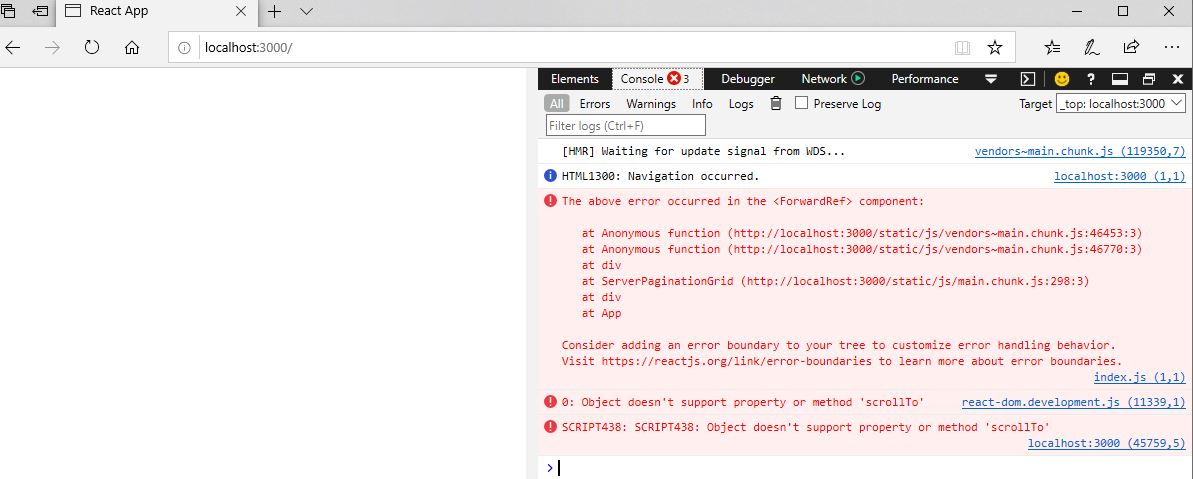This screenshot has width=1193, height=479.
Task: Focus the Filter logs input
Action: (625, 125)
